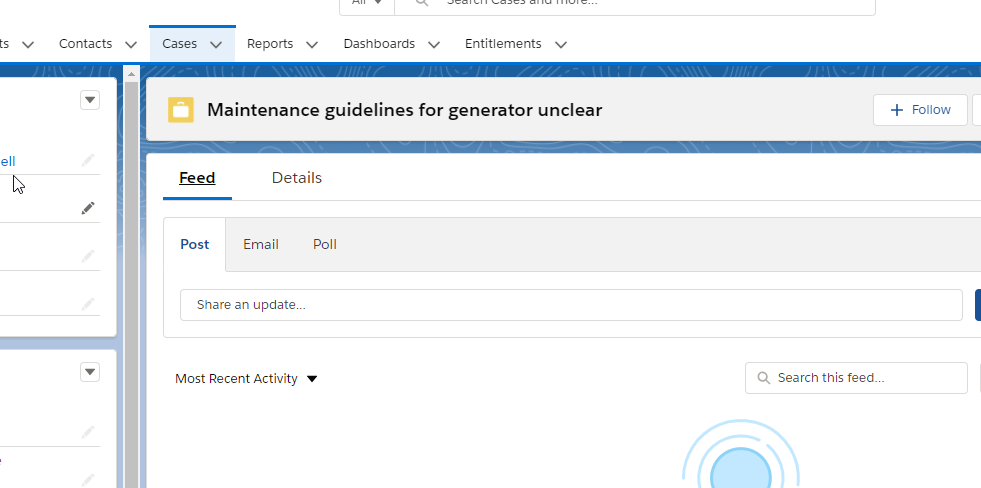Click the magnifier icon in feed search
Screen dimensions: 981x488
(x=764, y=378)
